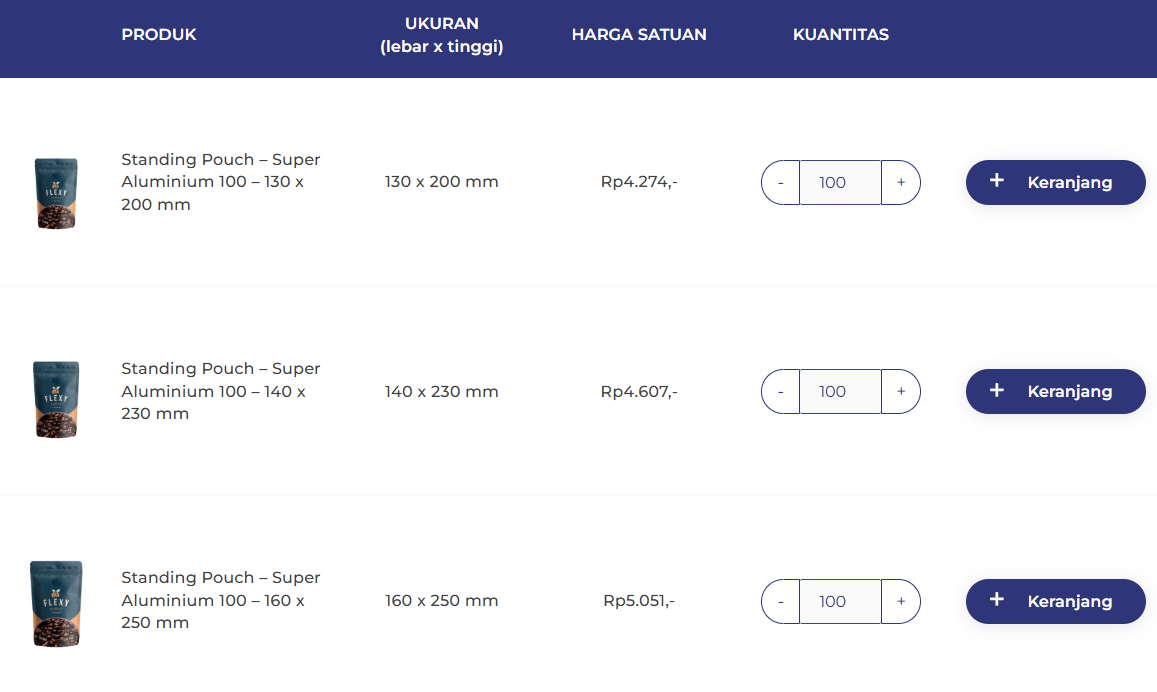Open the 140 x 230 mm pouch thumbnail image
The image size is (1157, 692).
56,400
